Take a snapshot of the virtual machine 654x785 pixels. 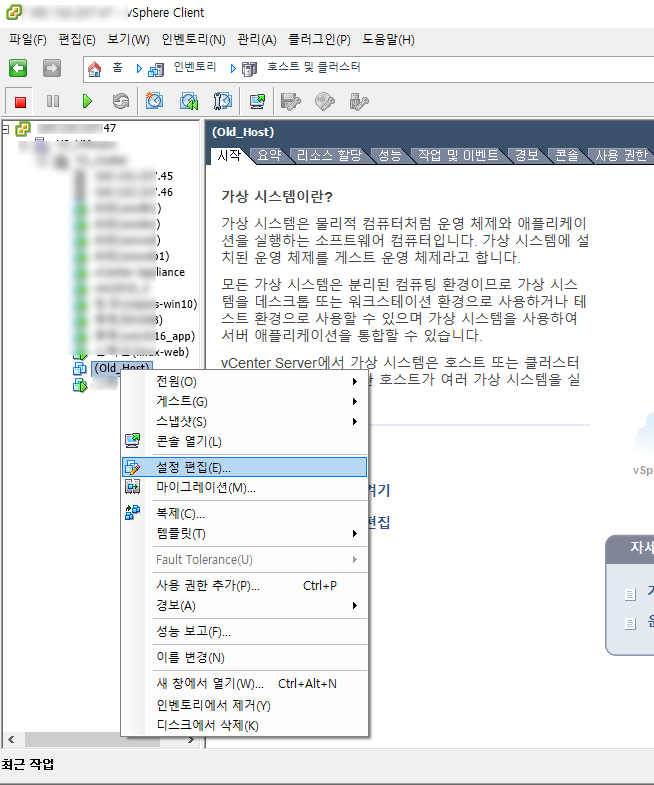[154, 101]
